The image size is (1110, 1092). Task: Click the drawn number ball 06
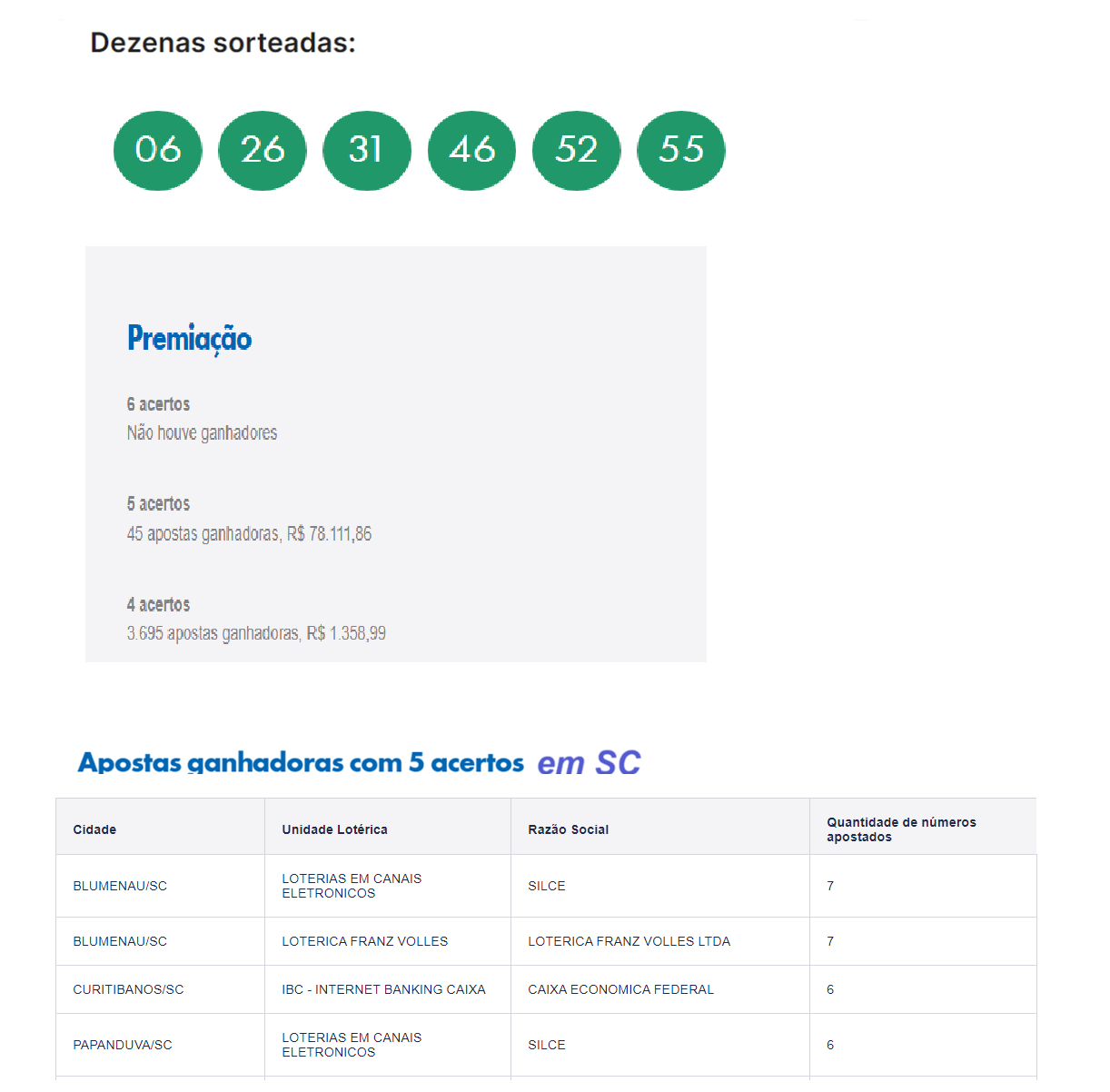(x=158, y=151)
